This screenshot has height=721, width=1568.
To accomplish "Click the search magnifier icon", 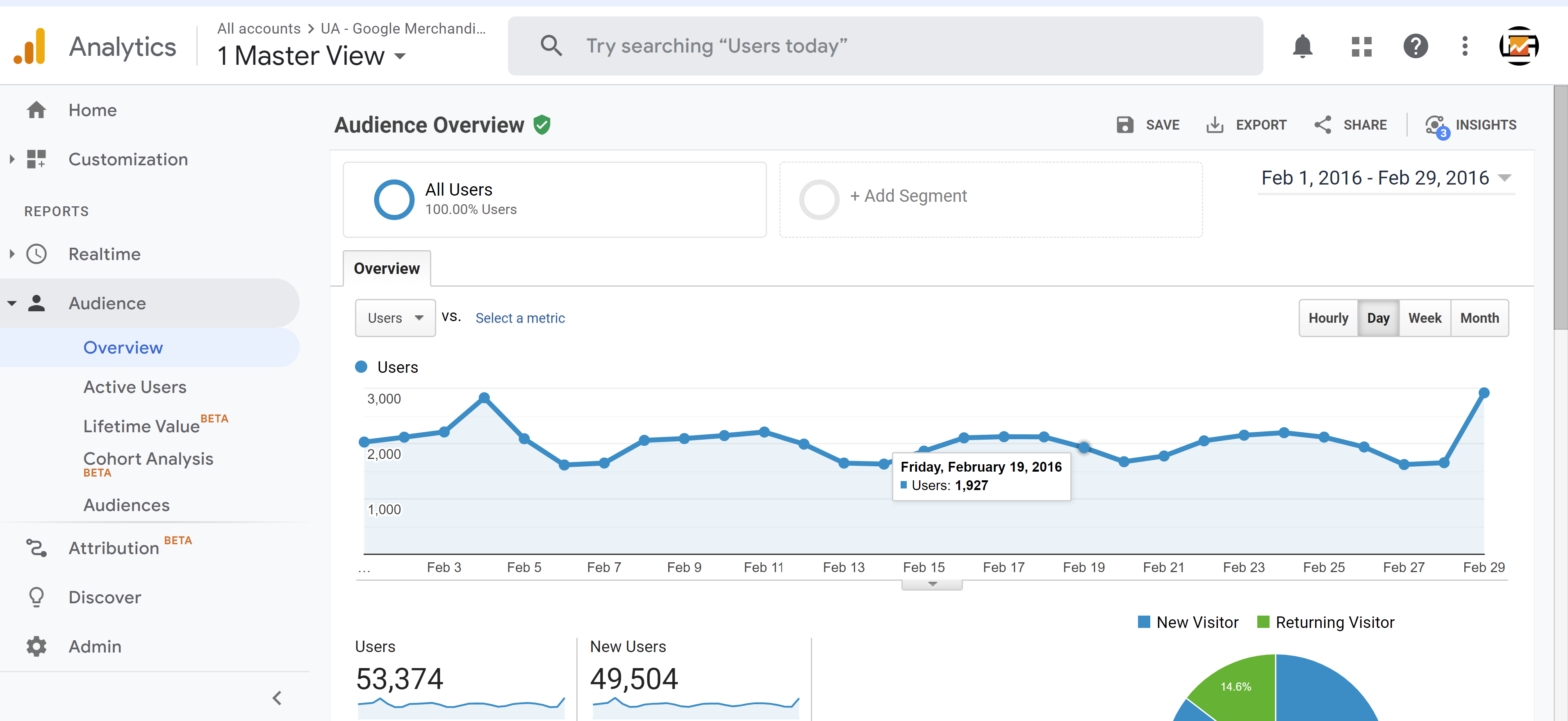I will click(x=551, y=46).
